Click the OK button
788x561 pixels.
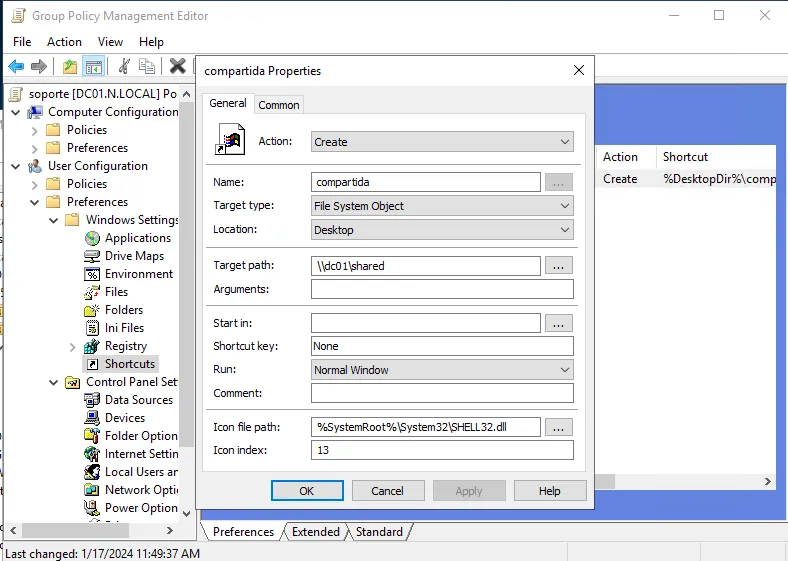307,491
